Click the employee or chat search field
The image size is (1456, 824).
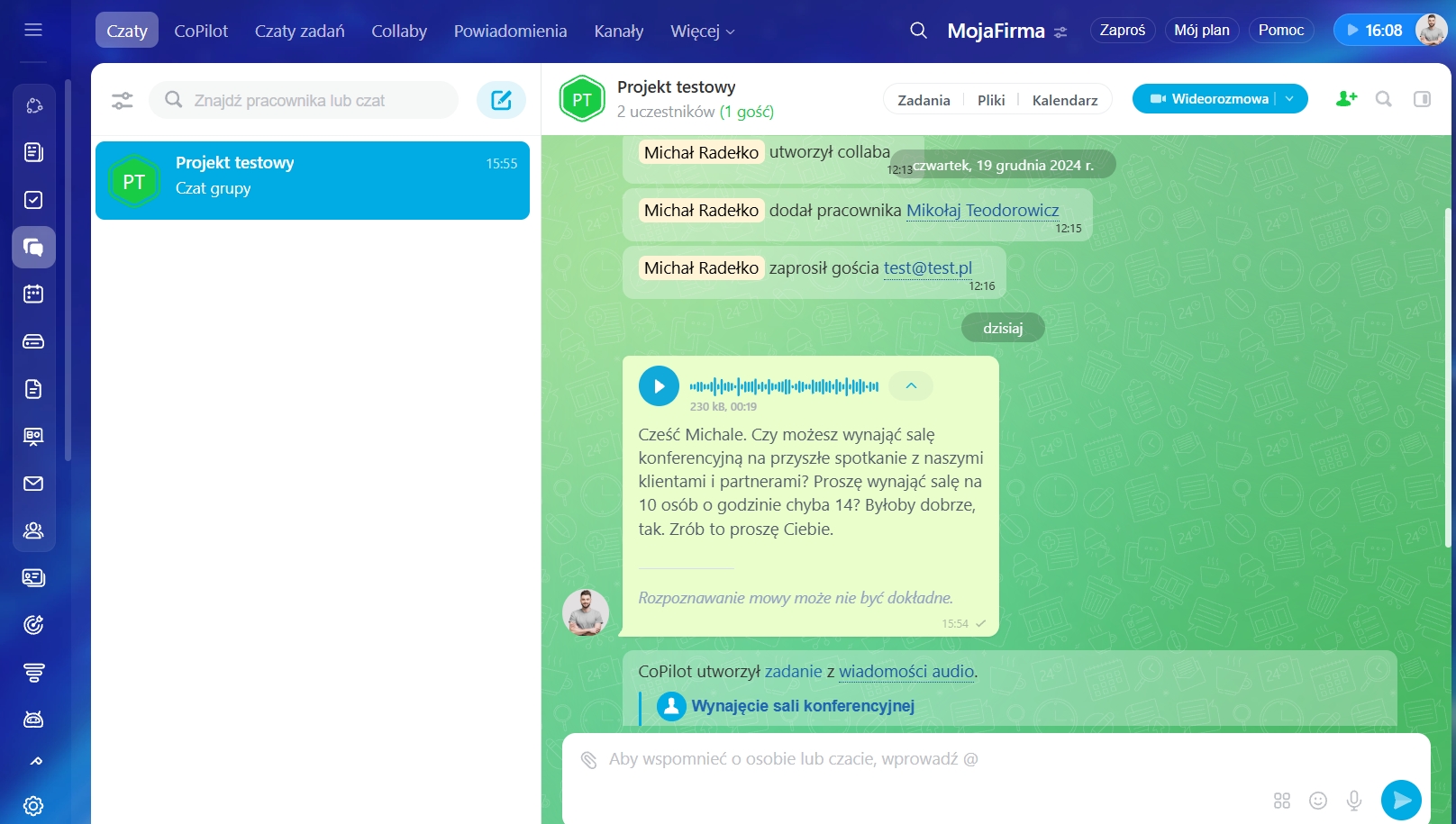click(306, 101)
